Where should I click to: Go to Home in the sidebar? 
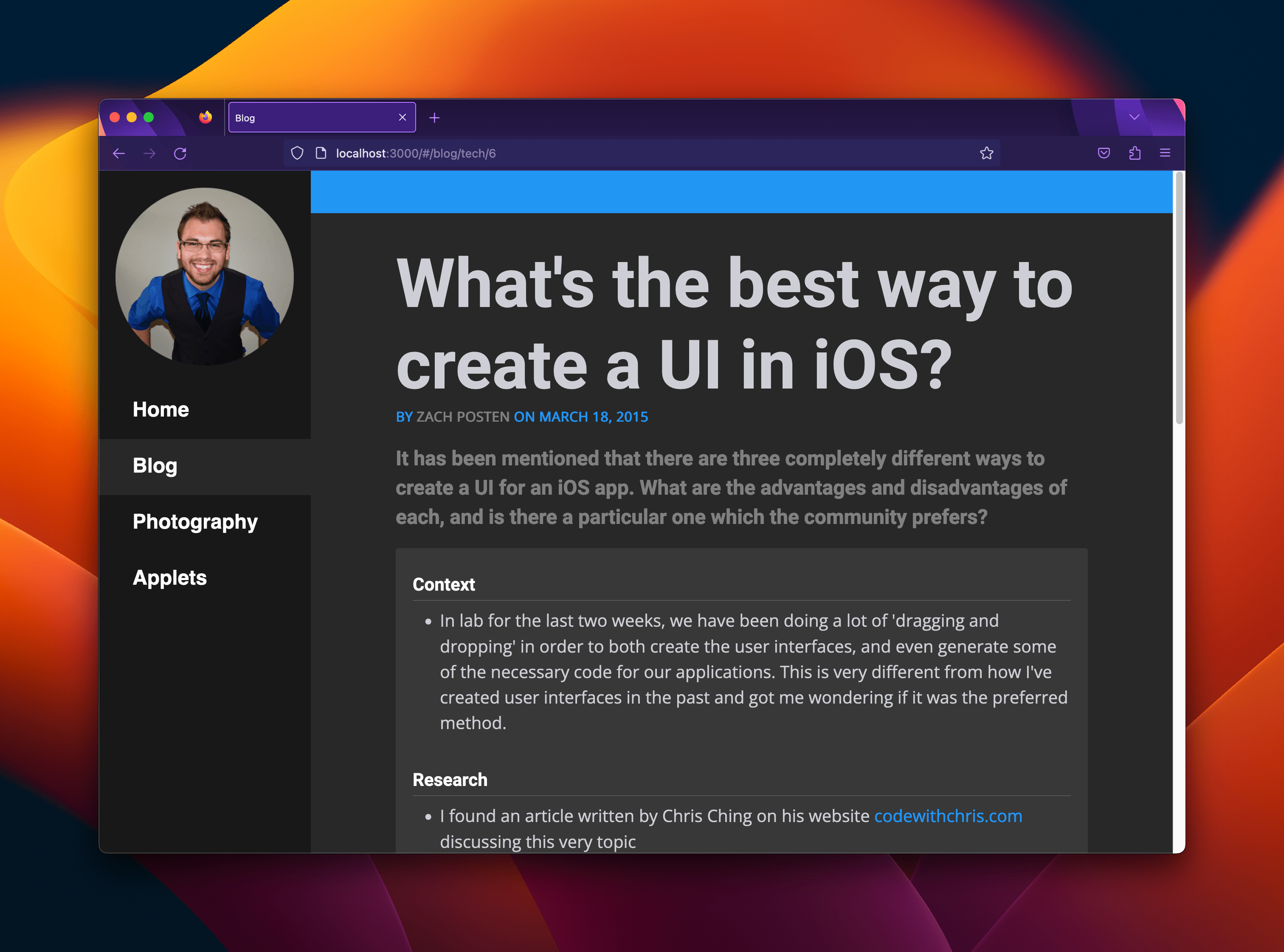205,410
